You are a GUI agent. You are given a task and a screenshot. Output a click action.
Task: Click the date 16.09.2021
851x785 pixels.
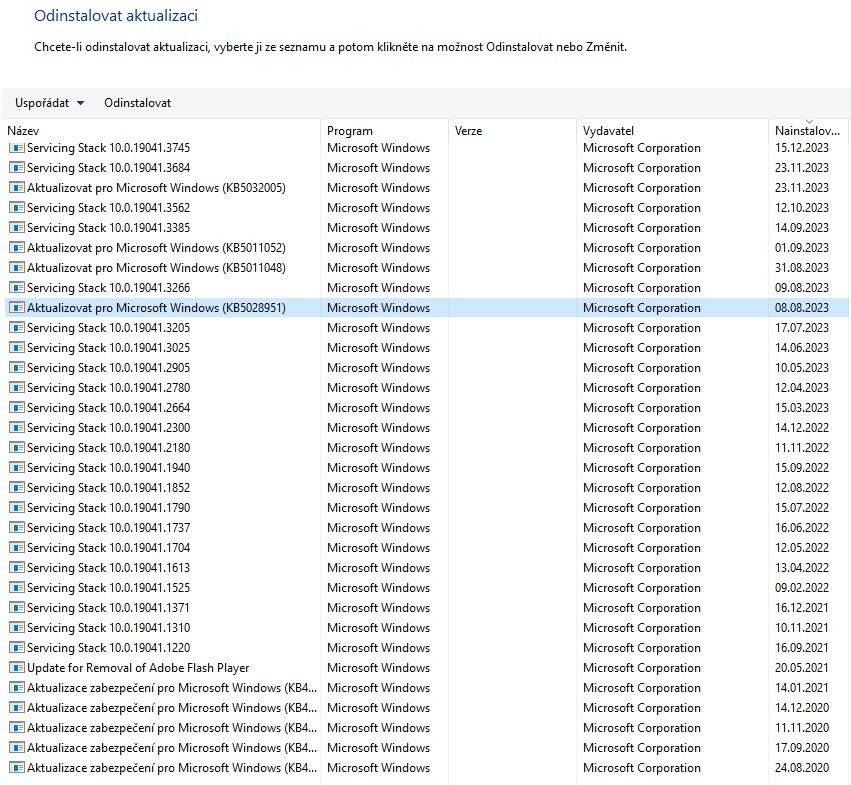[802, 648]
